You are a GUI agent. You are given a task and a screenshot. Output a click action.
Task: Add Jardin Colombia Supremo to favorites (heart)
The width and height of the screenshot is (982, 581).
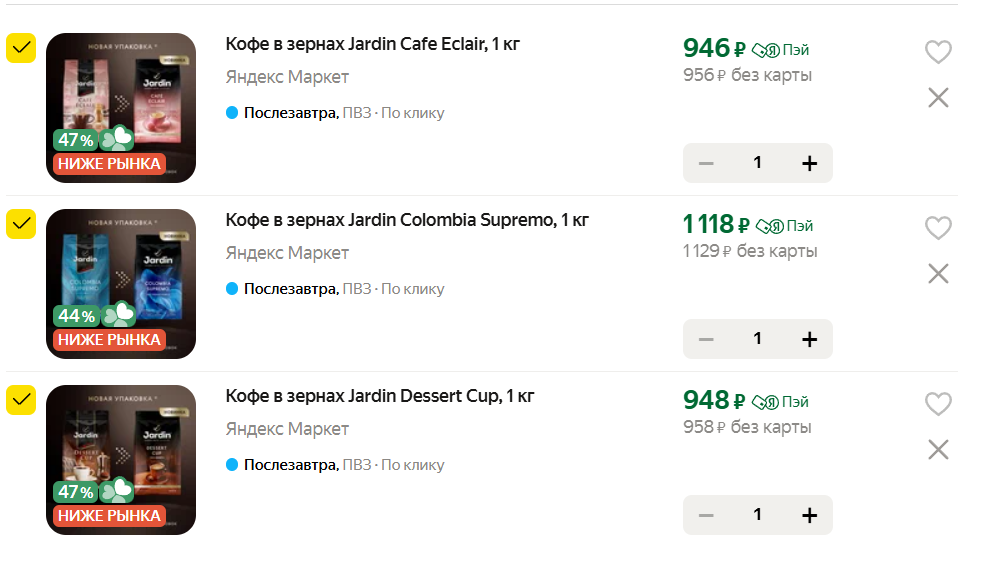point(938,228)
